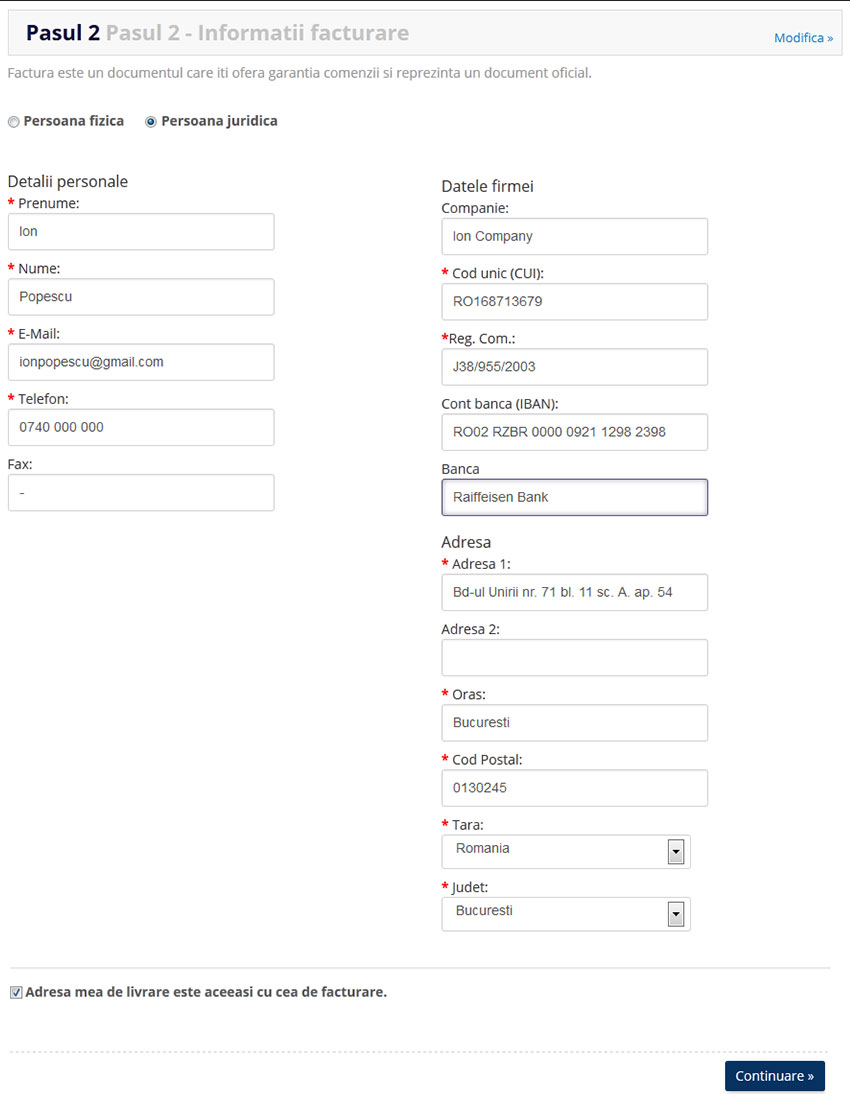Focus the Prenume field containing Ion
850x1118 pixels.
click(x=141, y=232)
